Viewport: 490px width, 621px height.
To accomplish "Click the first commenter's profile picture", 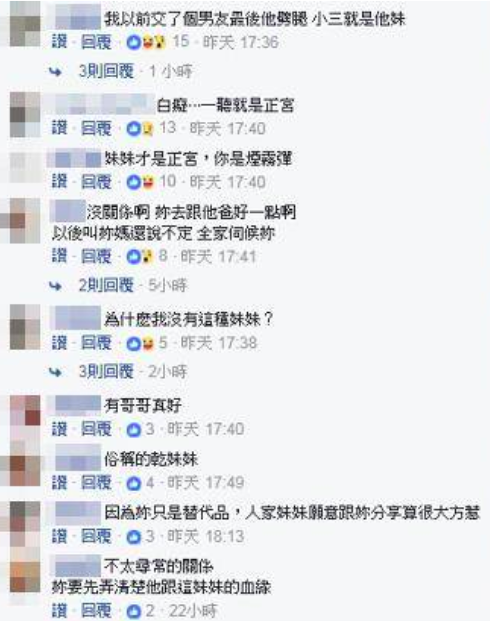I will click(25, 25).
